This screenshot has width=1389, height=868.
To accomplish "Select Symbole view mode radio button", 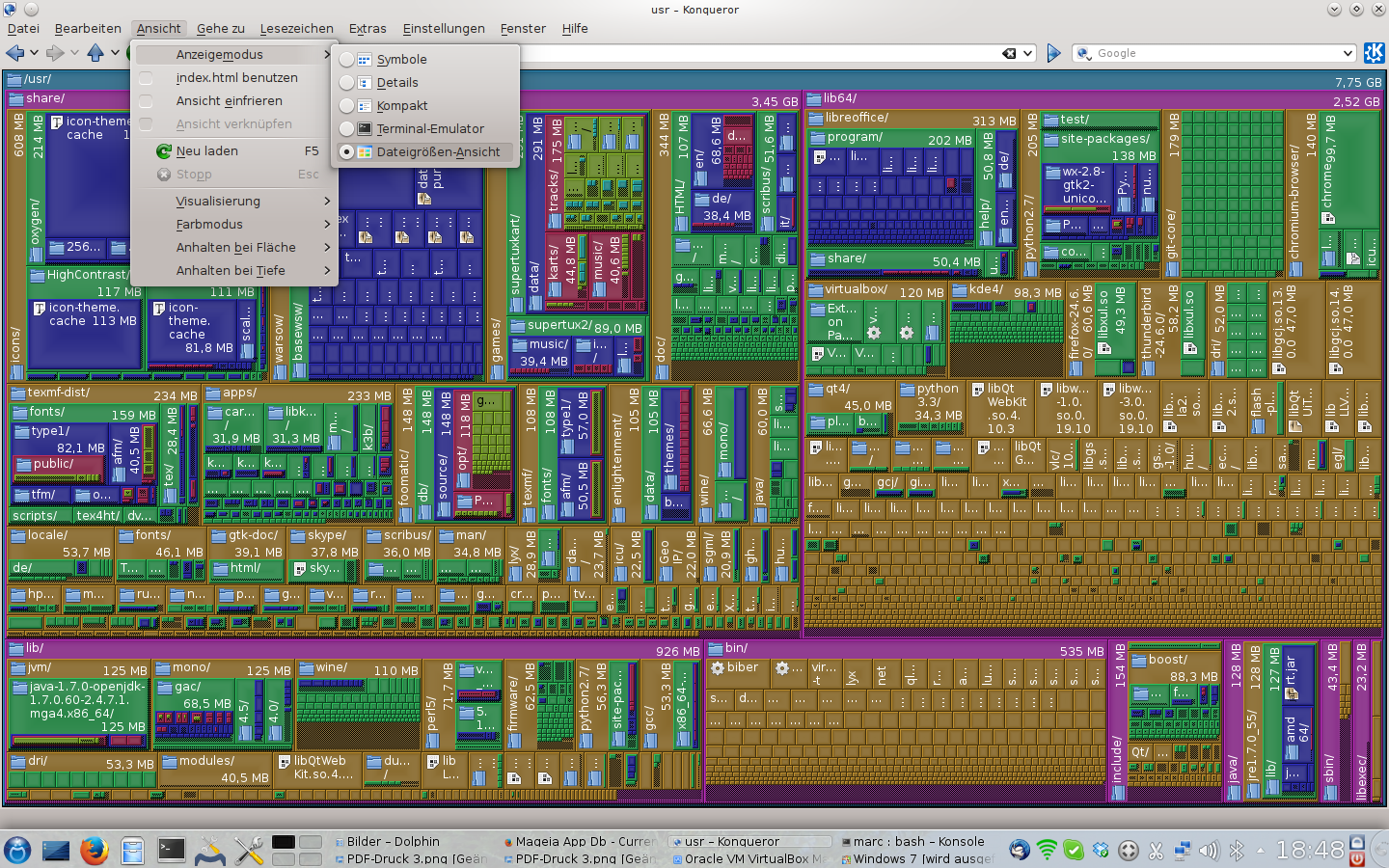I will [x=346, y=60].
